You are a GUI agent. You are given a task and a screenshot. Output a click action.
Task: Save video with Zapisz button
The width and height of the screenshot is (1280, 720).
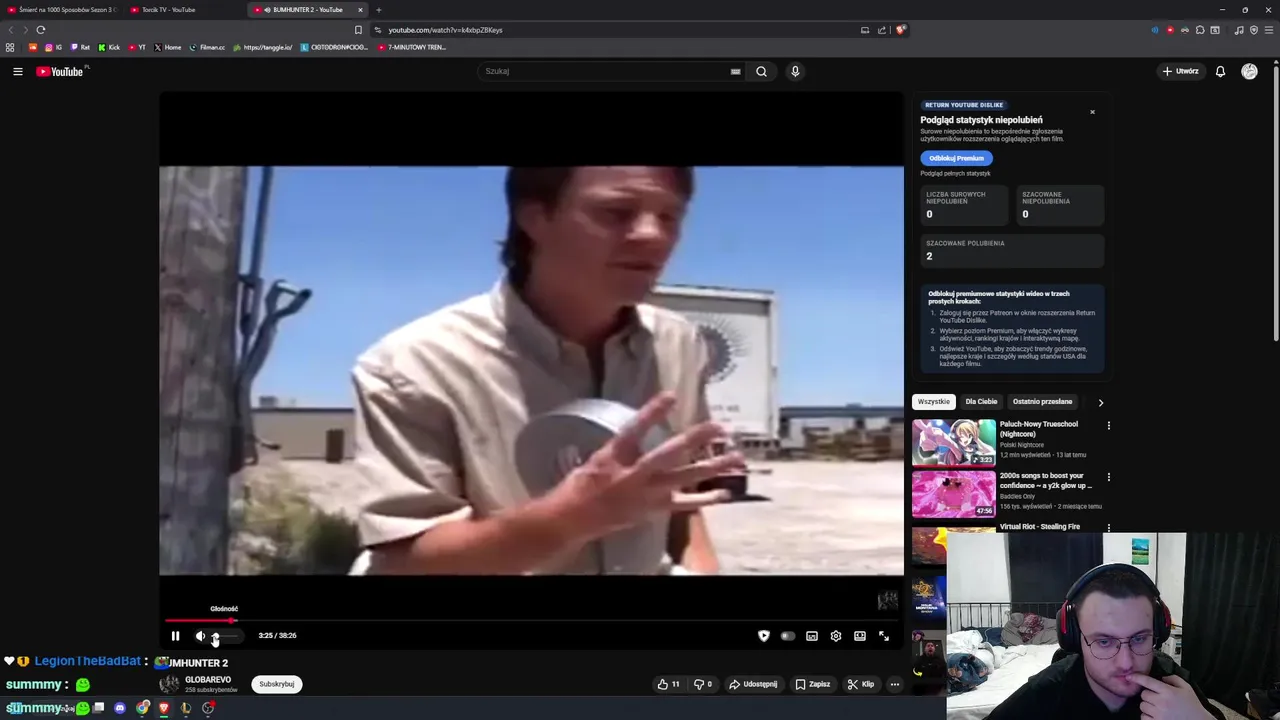coord(812,684)
